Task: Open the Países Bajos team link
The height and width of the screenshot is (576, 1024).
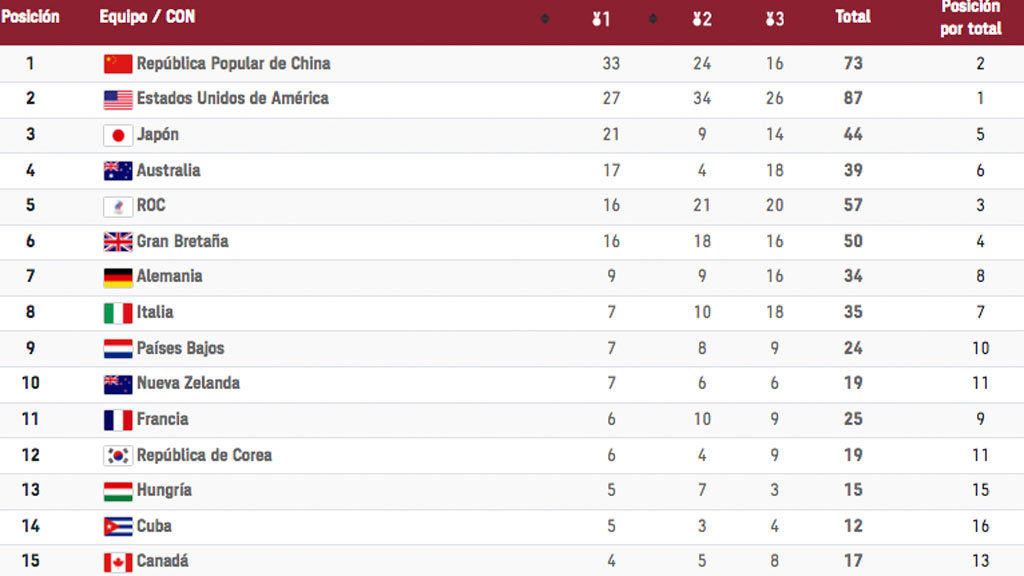Action: pyautogui.click(x=180, y=348)
